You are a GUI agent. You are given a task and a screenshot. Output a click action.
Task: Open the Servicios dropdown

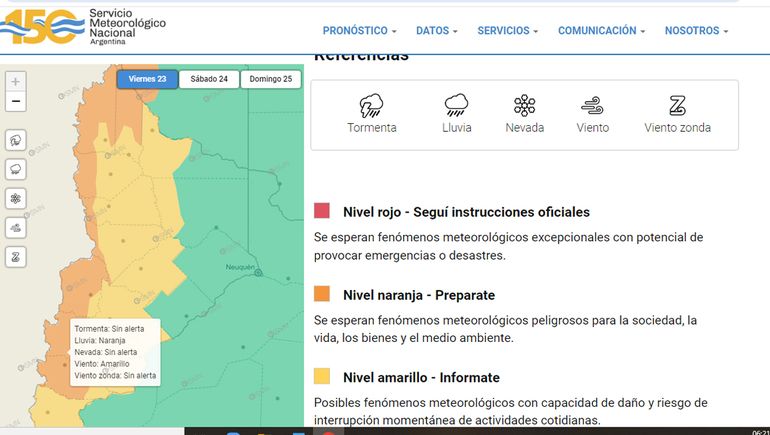pos(507,31)
